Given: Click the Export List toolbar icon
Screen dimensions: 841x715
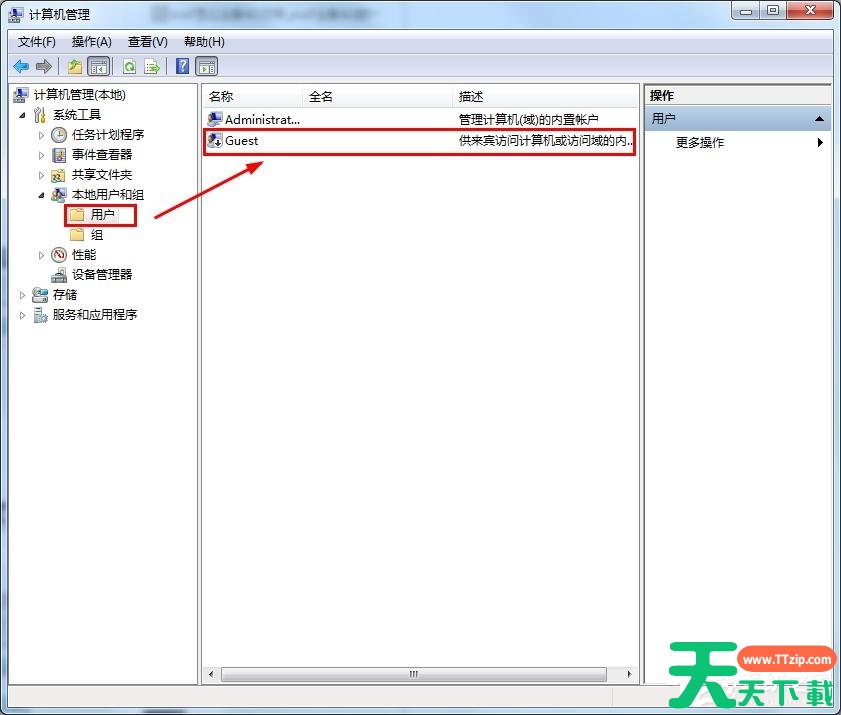Looking at the screenshot, I should click(x=152, y=67).
